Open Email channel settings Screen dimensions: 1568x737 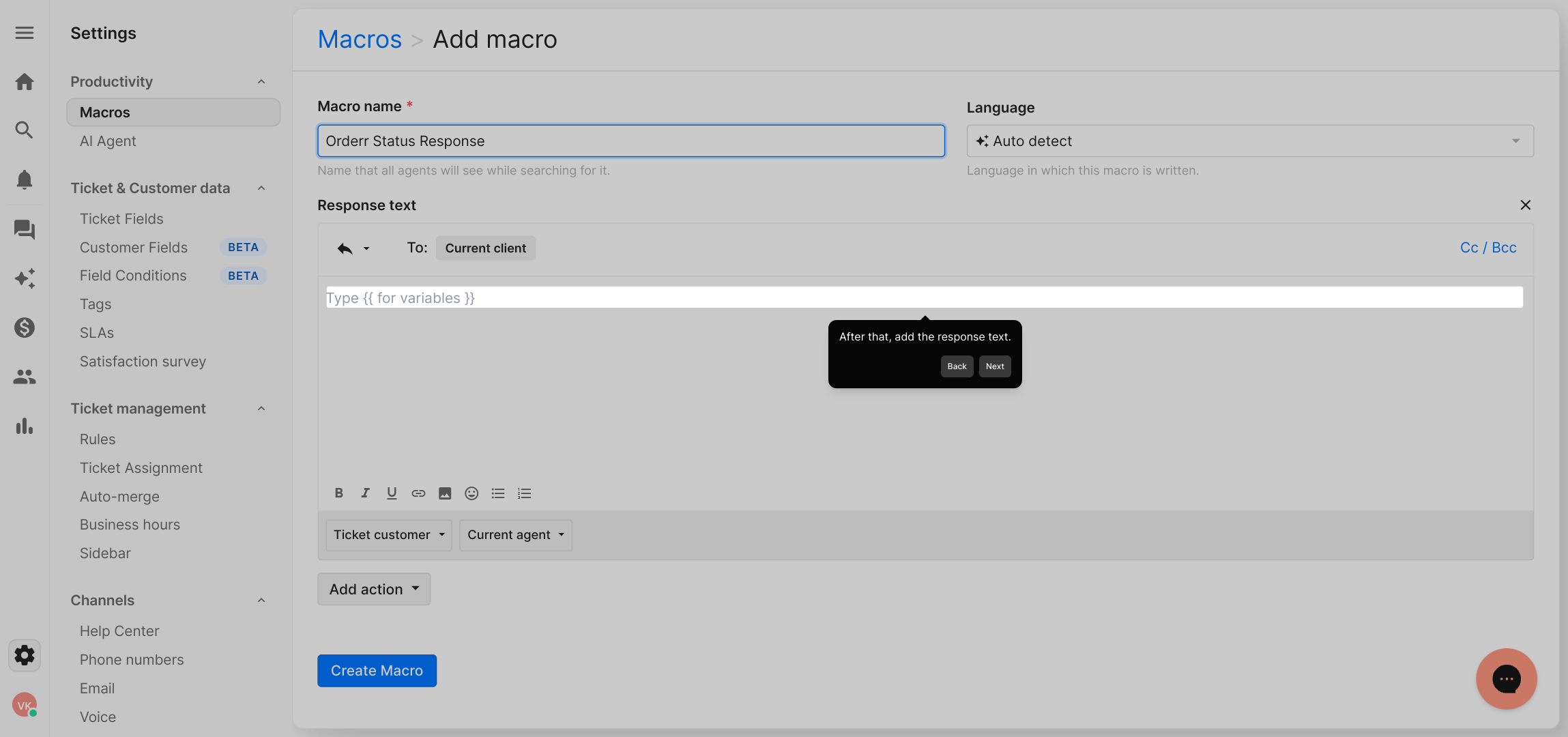pos(97,689)
